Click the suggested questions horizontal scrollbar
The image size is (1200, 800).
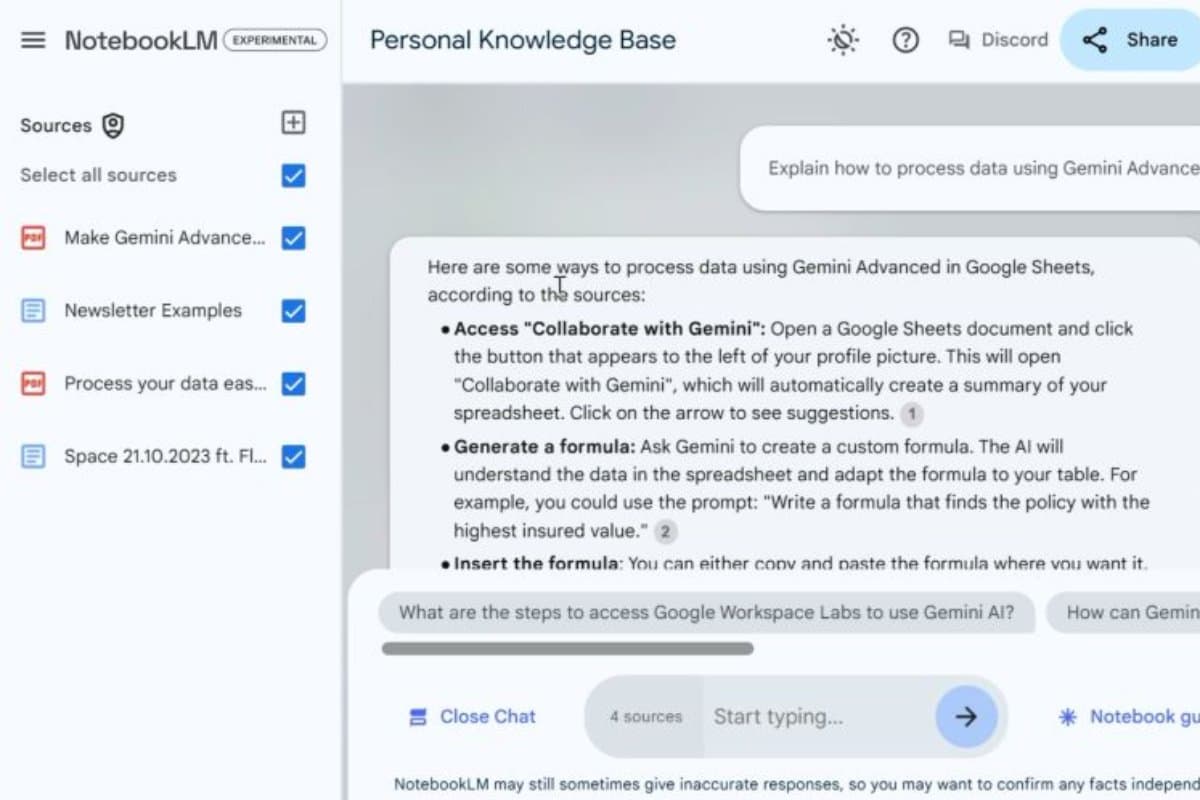click(x=567, y=649)
